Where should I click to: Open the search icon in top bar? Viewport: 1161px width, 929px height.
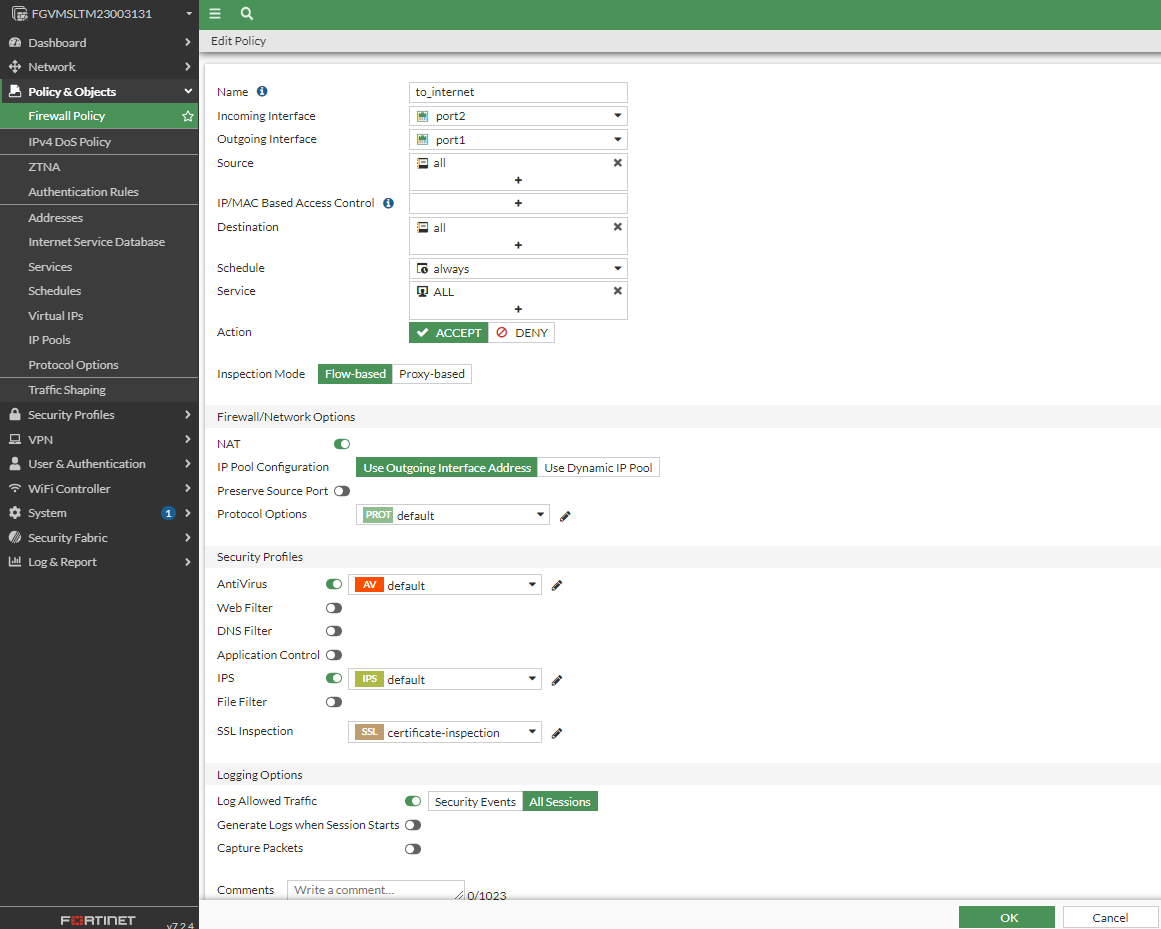point(247,14)
